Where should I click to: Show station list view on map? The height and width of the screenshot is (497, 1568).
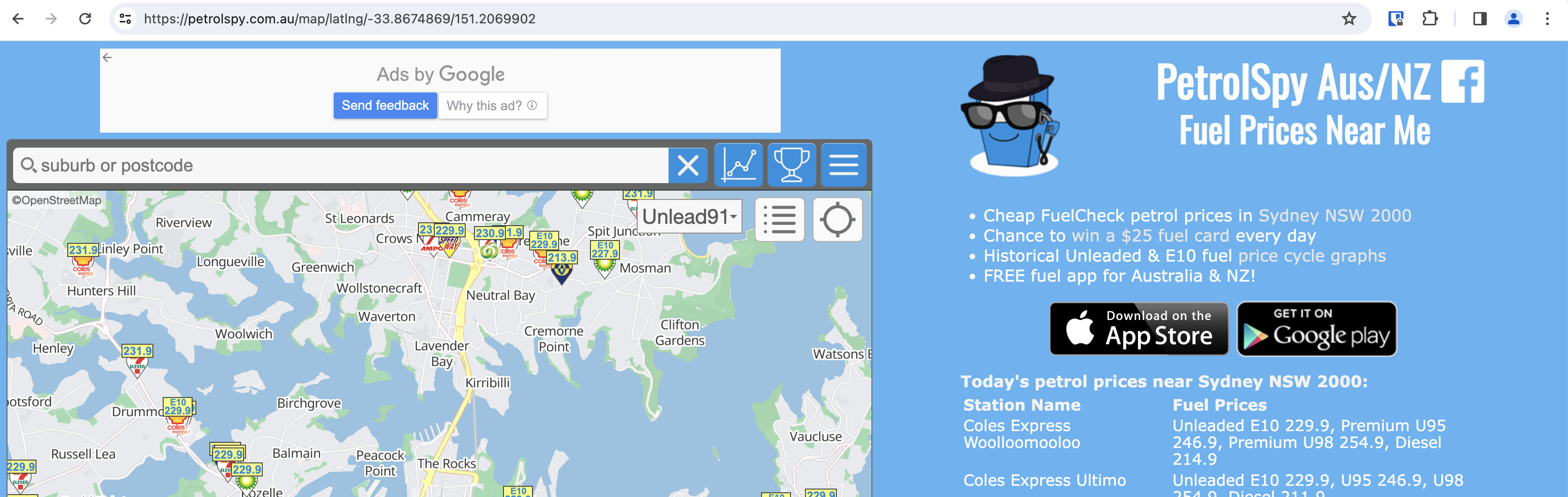779,220
